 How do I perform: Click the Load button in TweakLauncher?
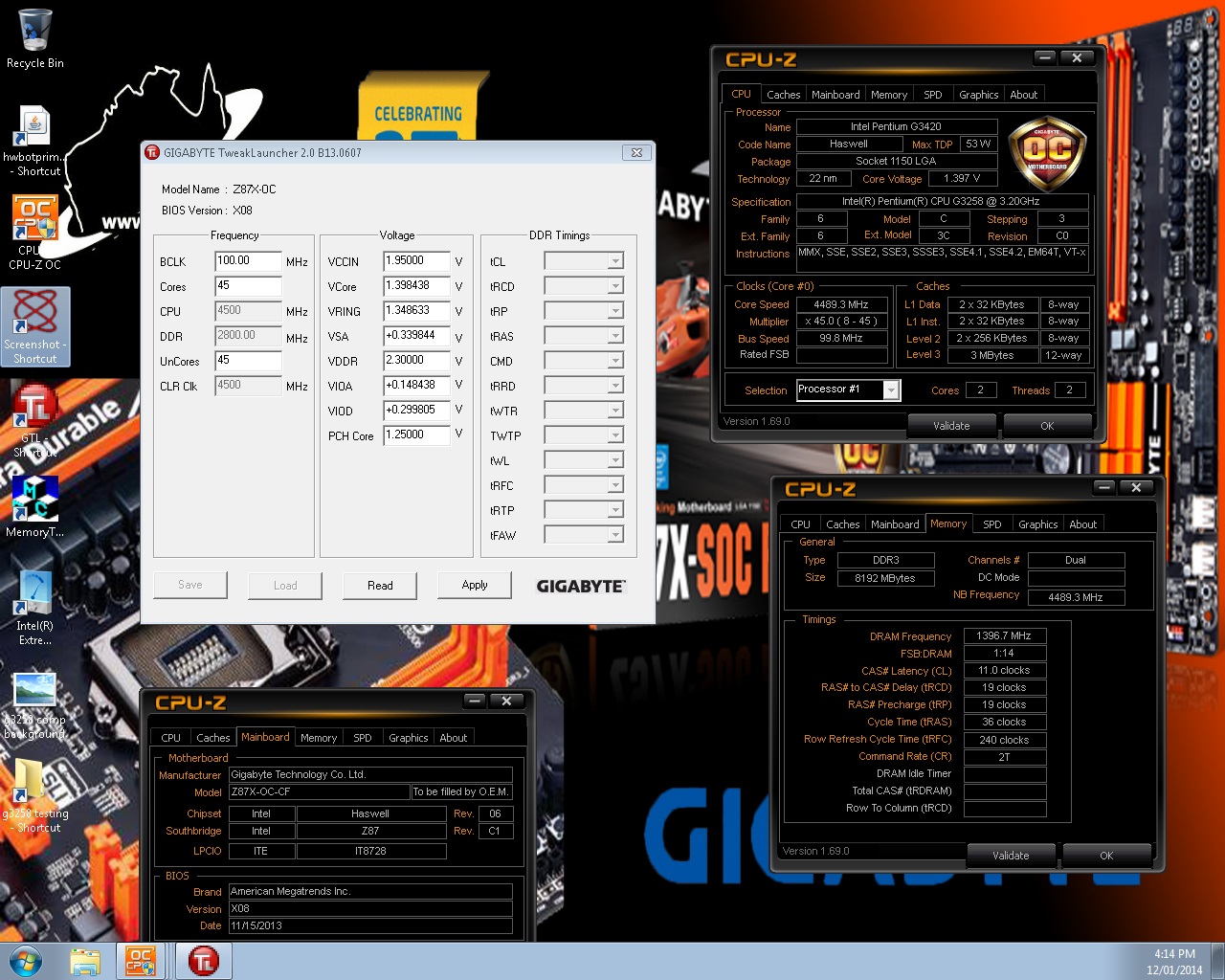coord(285,585)
